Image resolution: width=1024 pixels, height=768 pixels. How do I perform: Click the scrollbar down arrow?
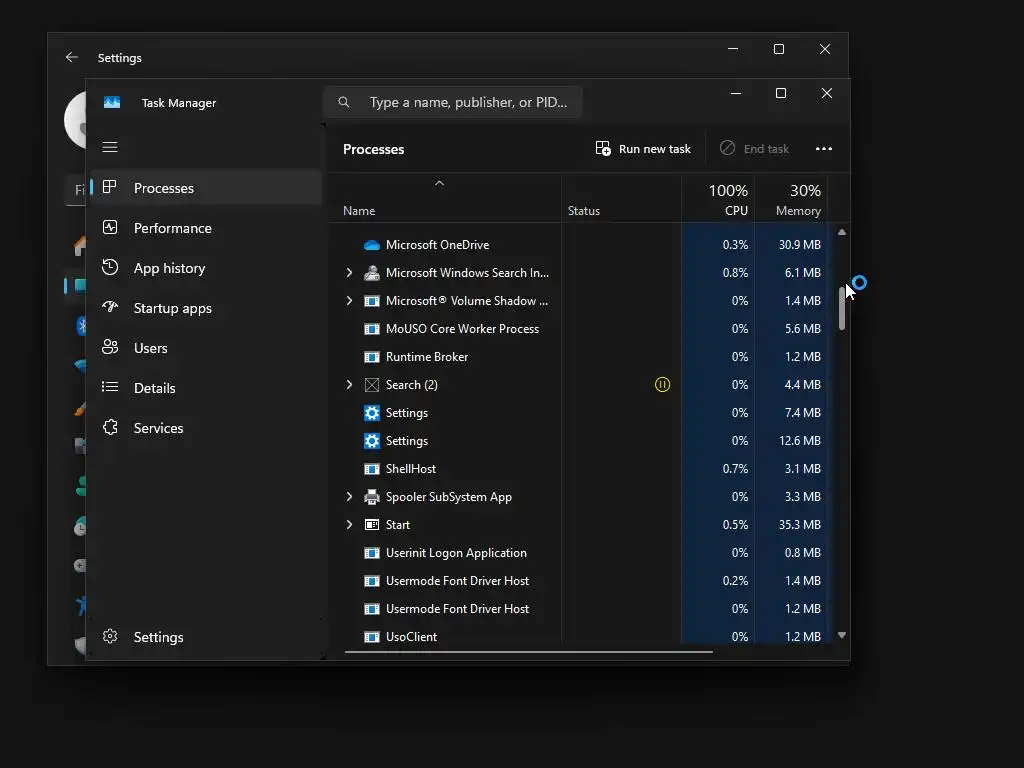point(842,635)
